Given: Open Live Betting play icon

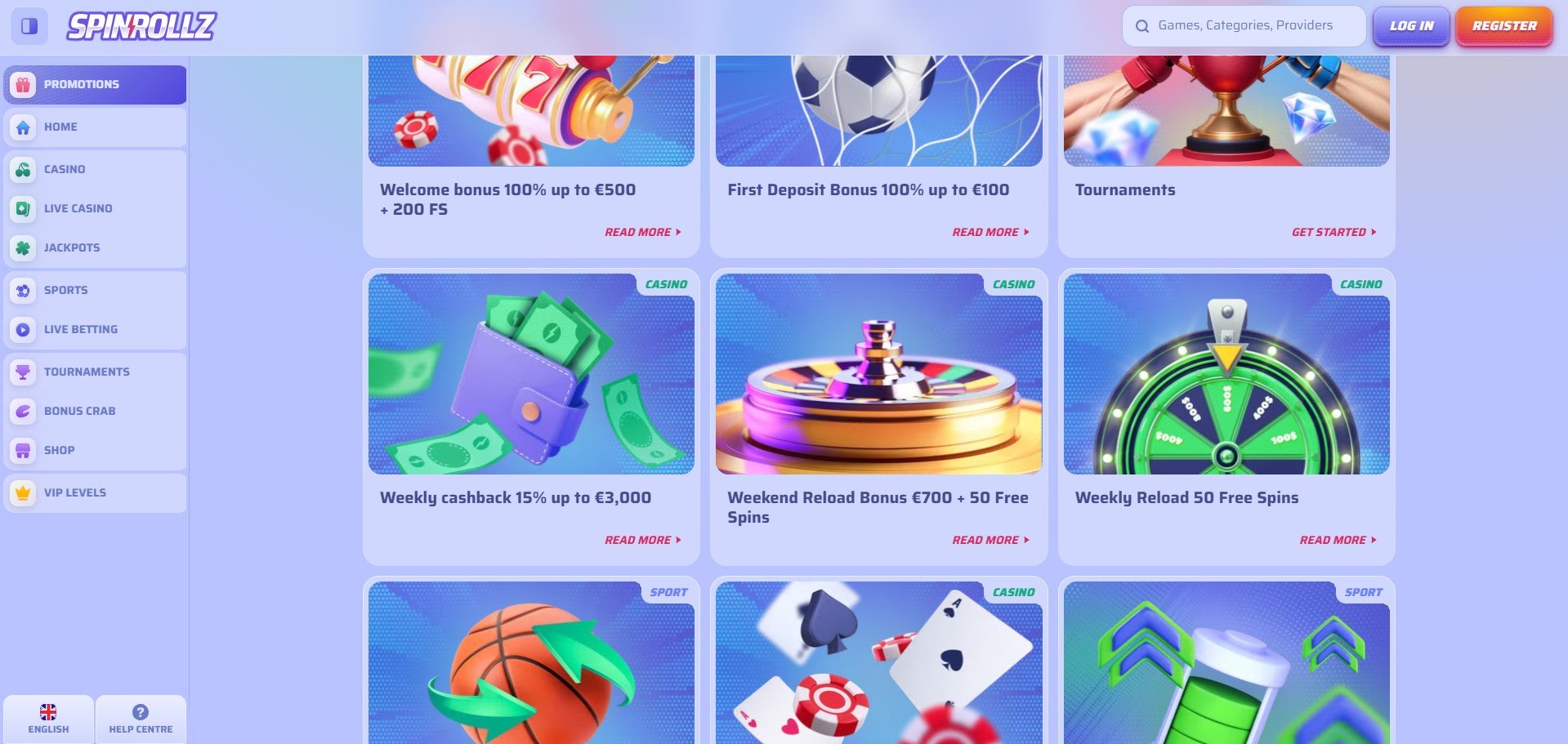Looking at the screenshot, I should 23,329.
